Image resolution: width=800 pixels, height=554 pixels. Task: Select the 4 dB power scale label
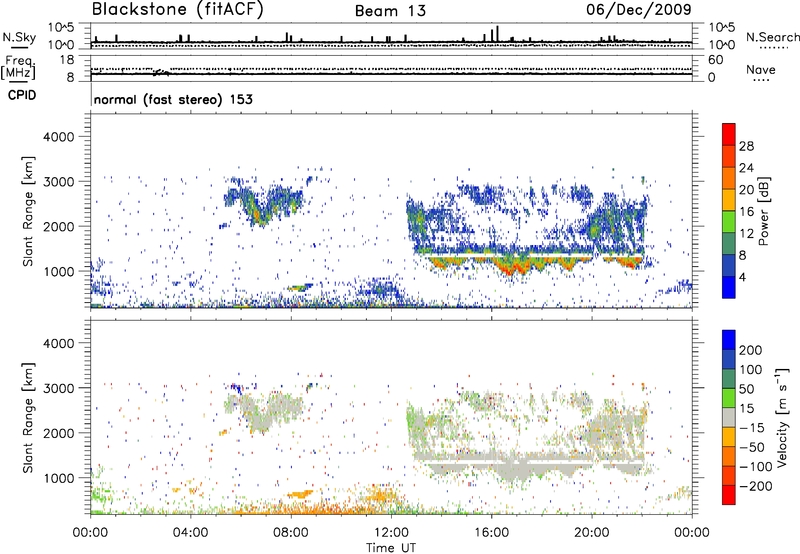[742, 277]
